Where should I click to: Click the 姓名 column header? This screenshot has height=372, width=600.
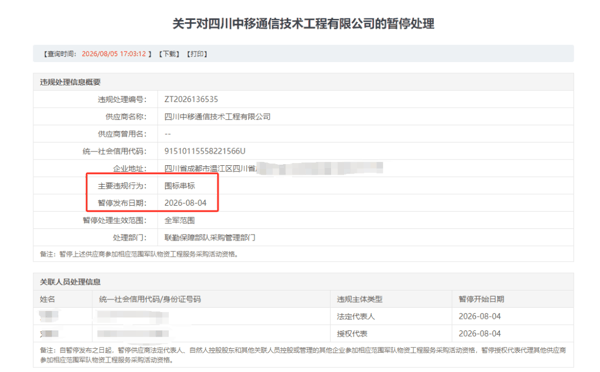coord(47,299)
